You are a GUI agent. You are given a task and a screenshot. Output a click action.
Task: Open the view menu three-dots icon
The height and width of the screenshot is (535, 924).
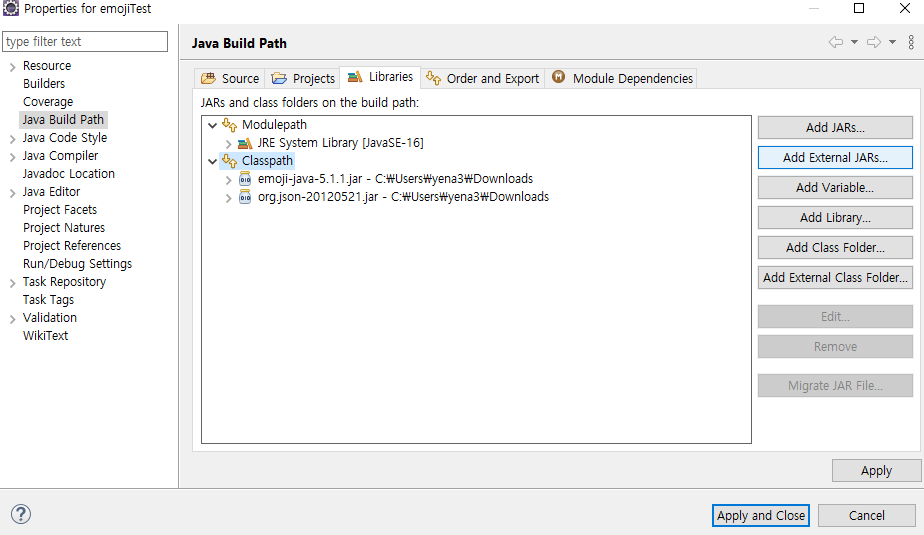click(x=911, y=42)
